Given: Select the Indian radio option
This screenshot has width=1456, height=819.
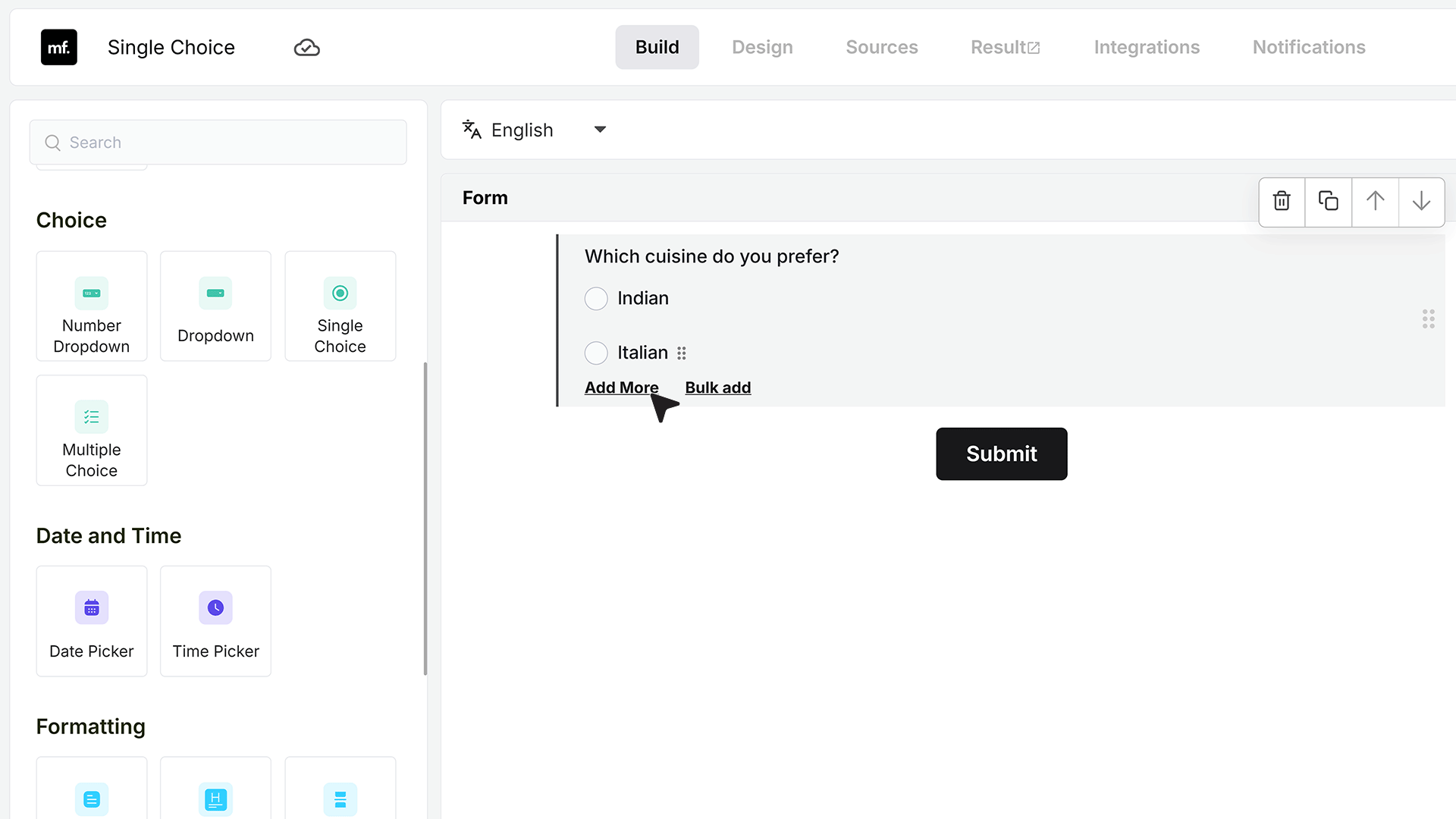Looking at the screenshot, I should [596, 299].
